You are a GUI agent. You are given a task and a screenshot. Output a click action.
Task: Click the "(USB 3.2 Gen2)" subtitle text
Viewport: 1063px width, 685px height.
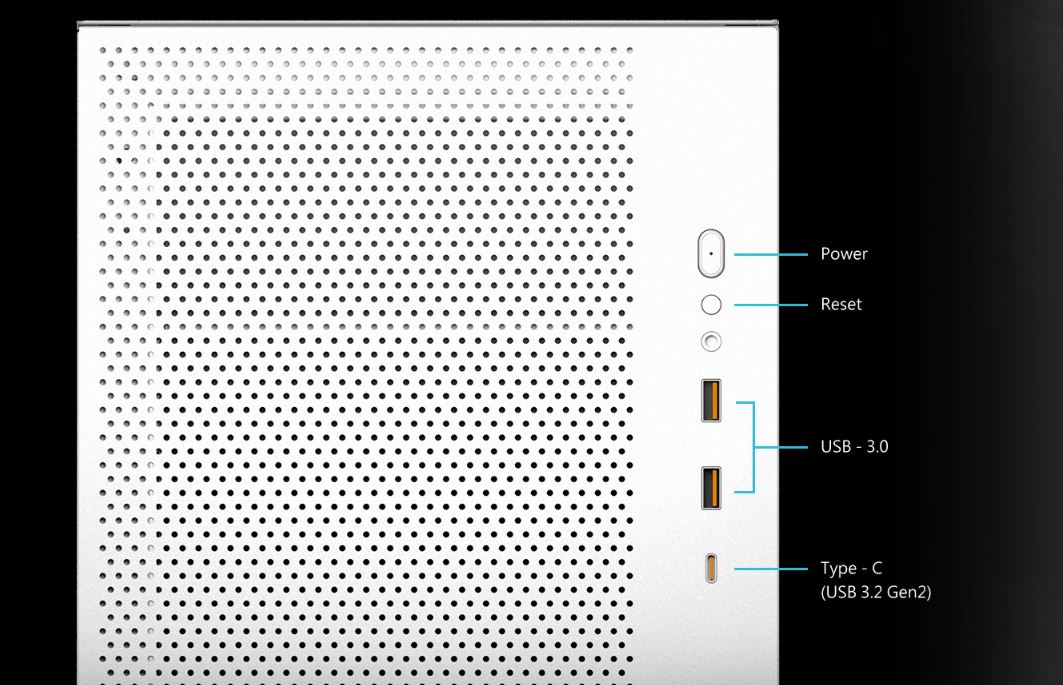tap(875, 593)
